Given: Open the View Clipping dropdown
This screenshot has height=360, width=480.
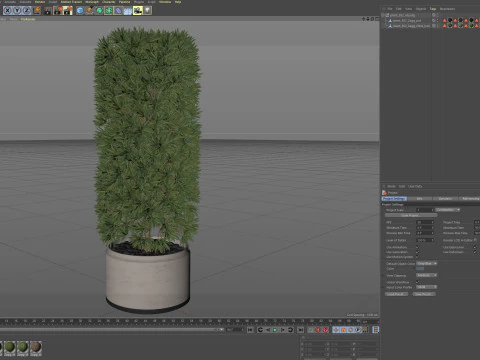Looking at the screenshot, I should pos(426,275).
